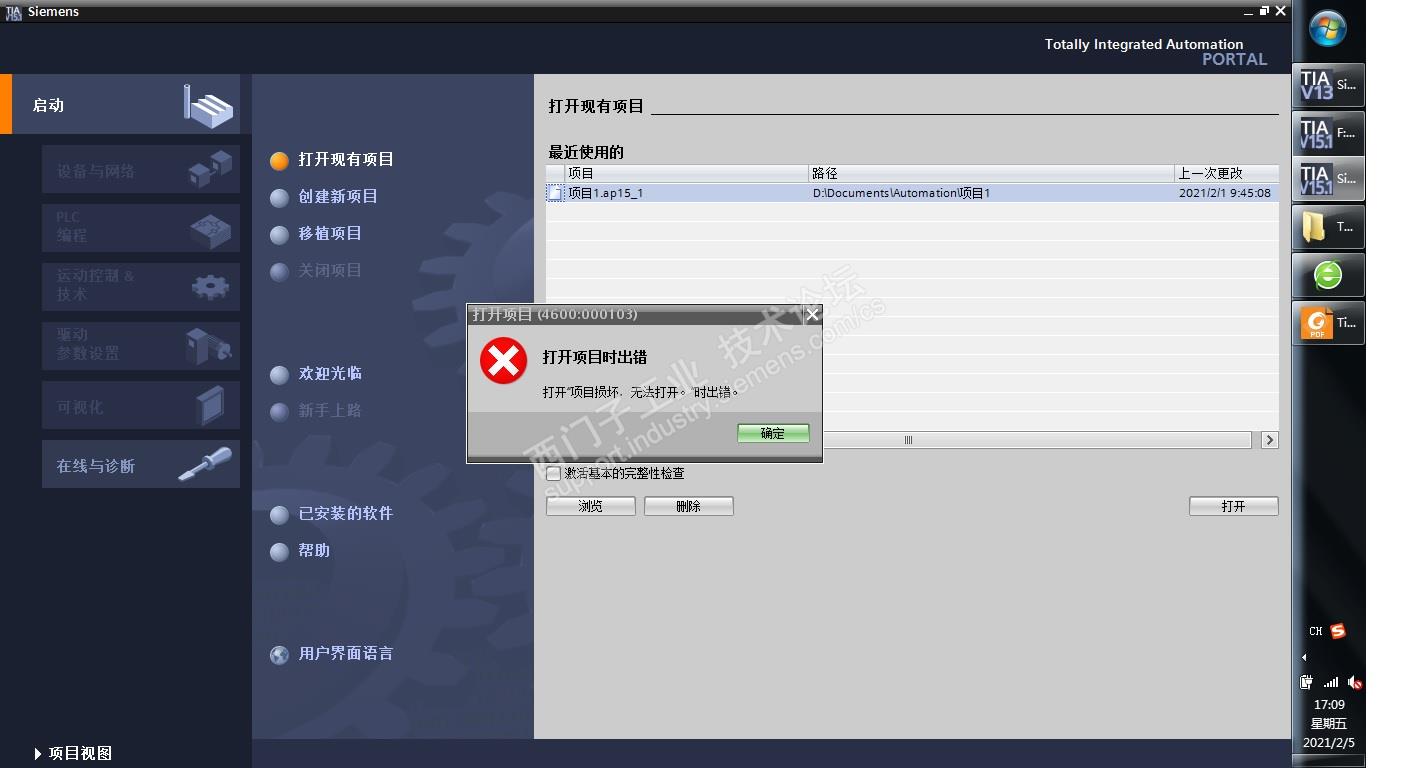Click the scroll-right arrow of project list

coord(1270,440)
